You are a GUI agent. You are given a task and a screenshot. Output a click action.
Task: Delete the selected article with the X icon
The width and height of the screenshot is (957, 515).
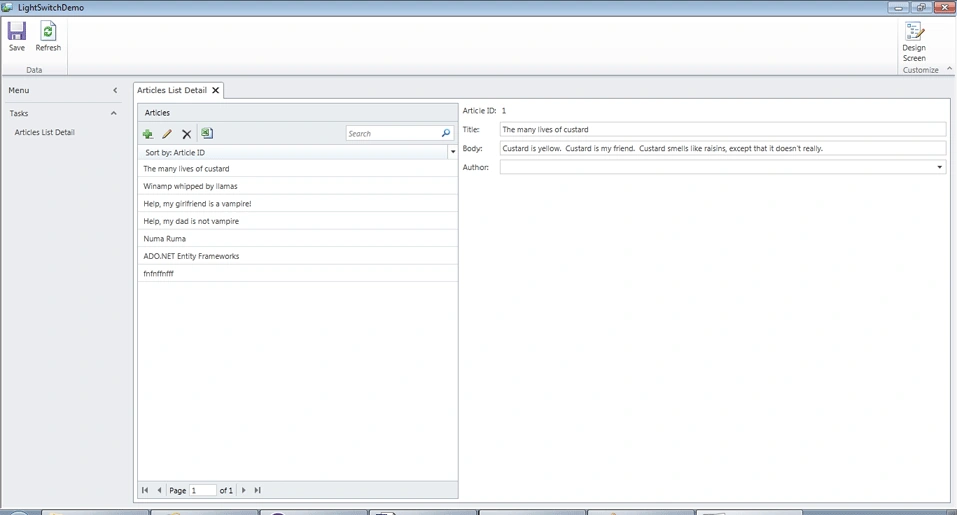point(187,134)
